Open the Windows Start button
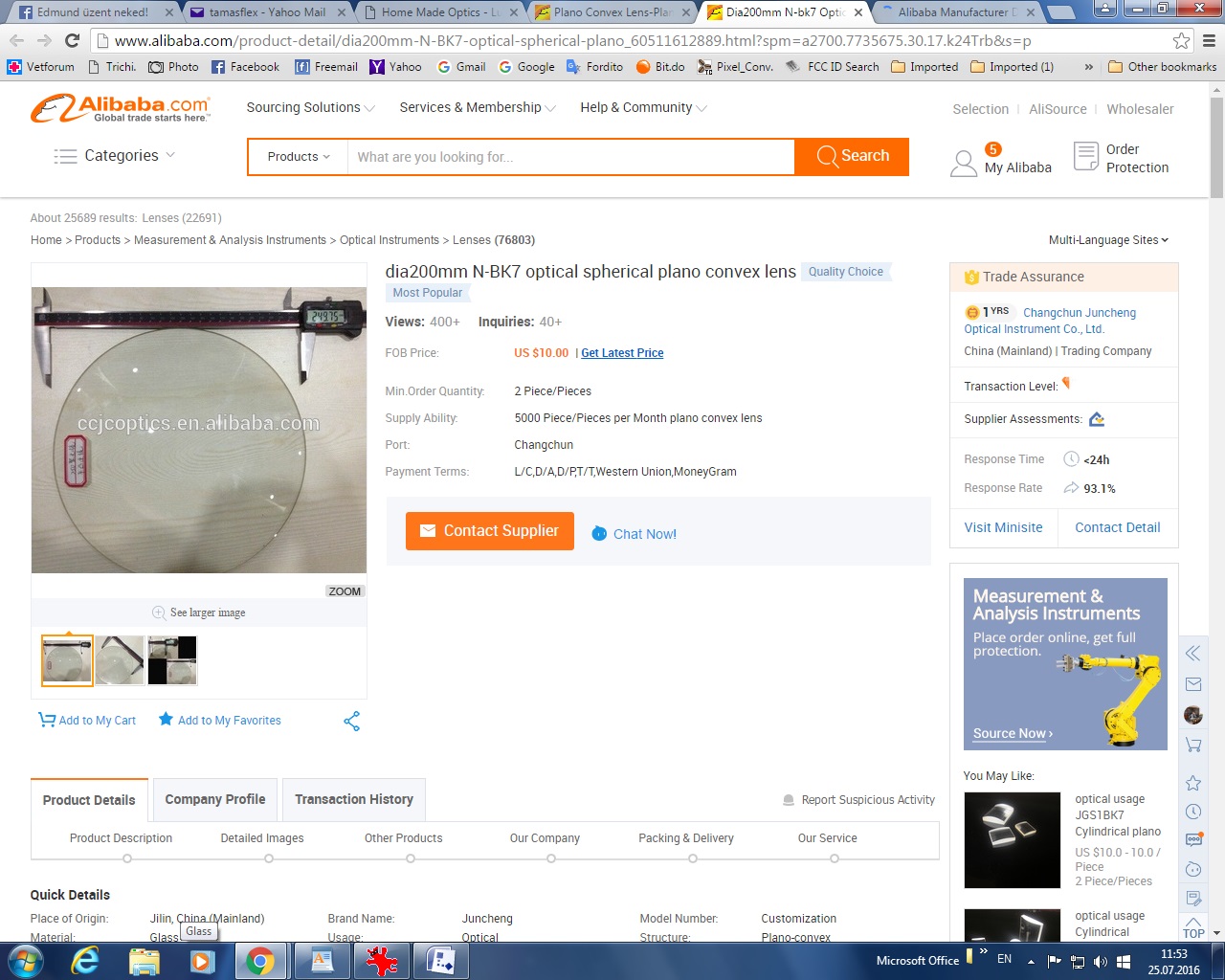 click(24, 961)
